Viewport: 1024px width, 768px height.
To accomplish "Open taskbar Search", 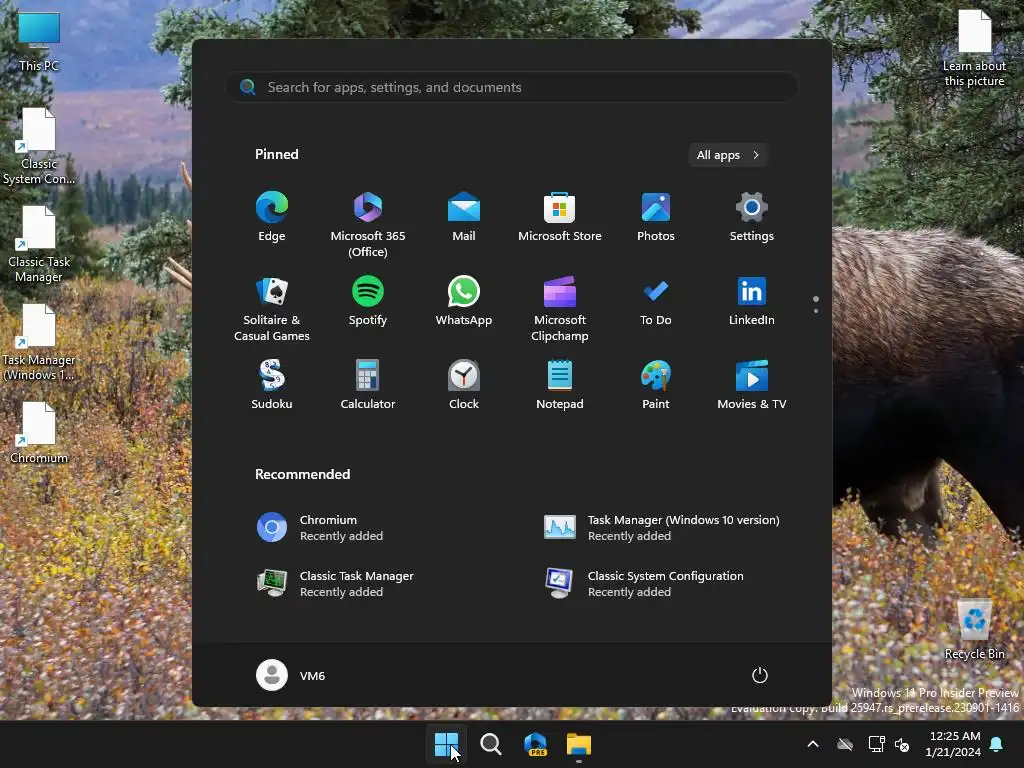I will coord(490,744).
